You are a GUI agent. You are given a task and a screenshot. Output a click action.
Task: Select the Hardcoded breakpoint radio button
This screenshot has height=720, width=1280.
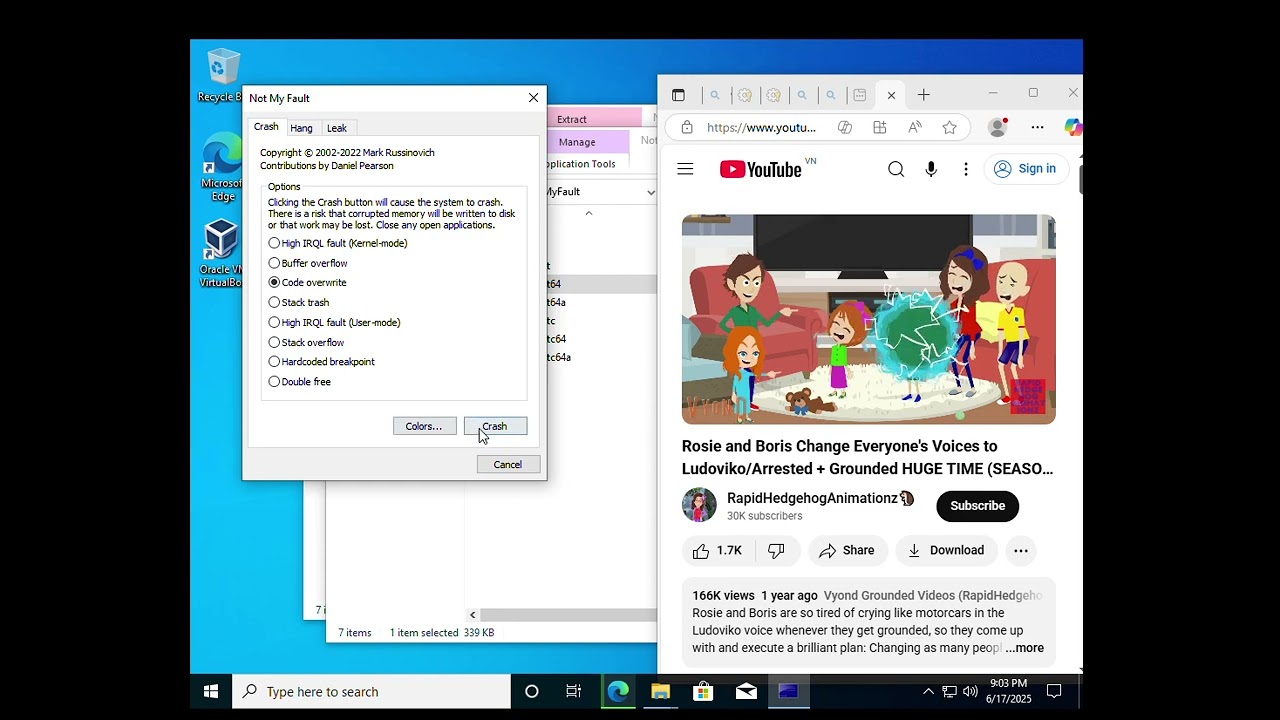pyautogui.click(x=322, y=362)
